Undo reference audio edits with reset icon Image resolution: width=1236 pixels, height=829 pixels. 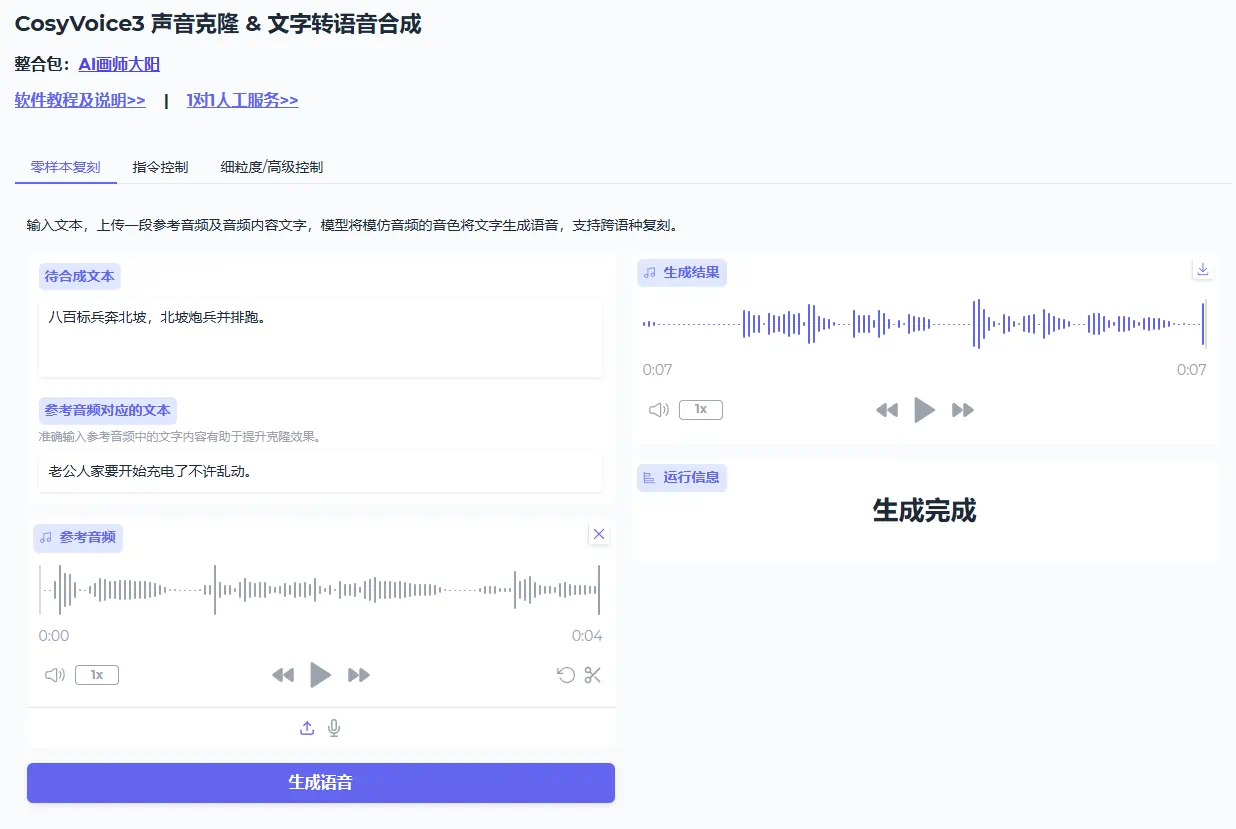(x=566, y=675)
